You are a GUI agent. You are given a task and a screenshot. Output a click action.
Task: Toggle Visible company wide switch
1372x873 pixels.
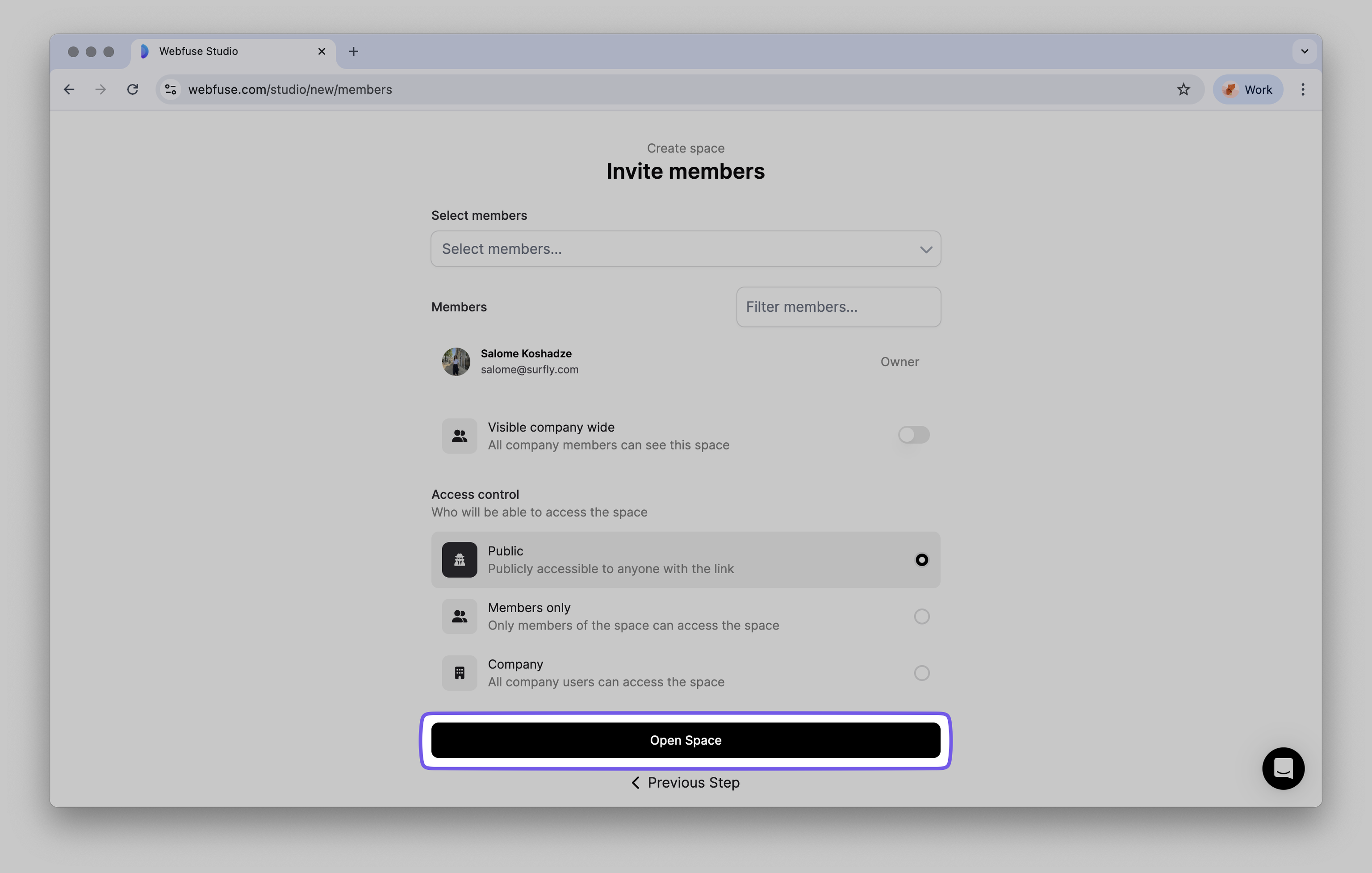coord(913,435)
